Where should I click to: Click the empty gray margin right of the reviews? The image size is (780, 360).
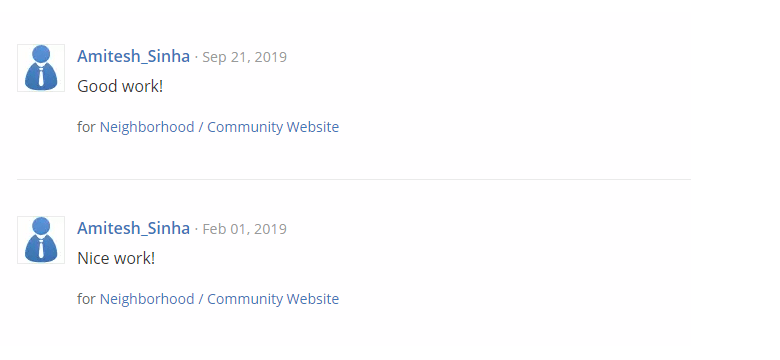point(735,180)
